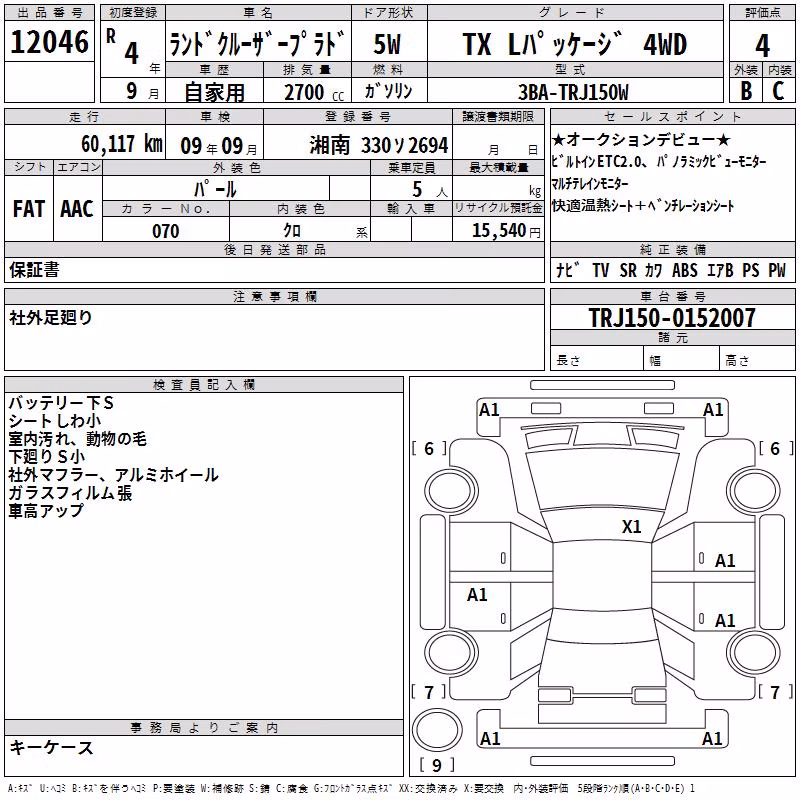Click the A1 mark at the front bumper's left corner

click(489, 410)
